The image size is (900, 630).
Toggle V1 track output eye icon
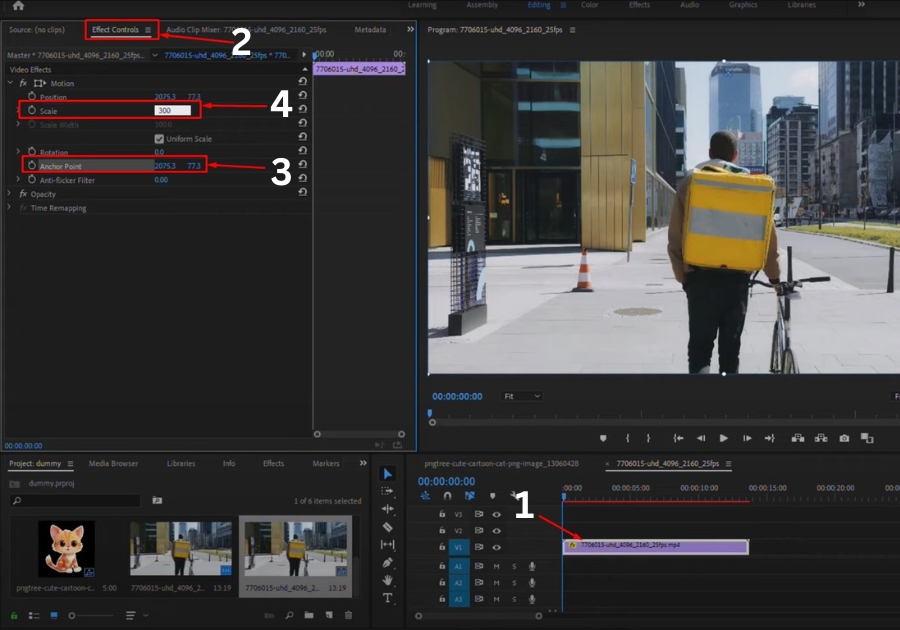point(496,547)
